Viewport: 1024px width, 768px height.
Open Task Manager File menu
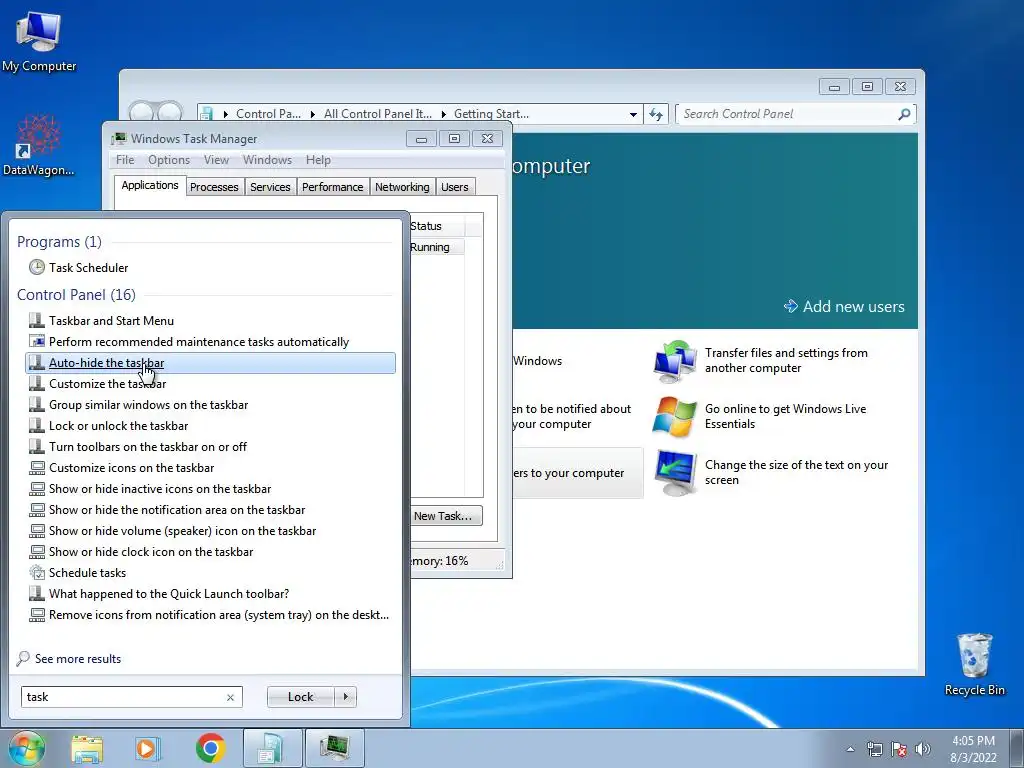tap(125, 160)
